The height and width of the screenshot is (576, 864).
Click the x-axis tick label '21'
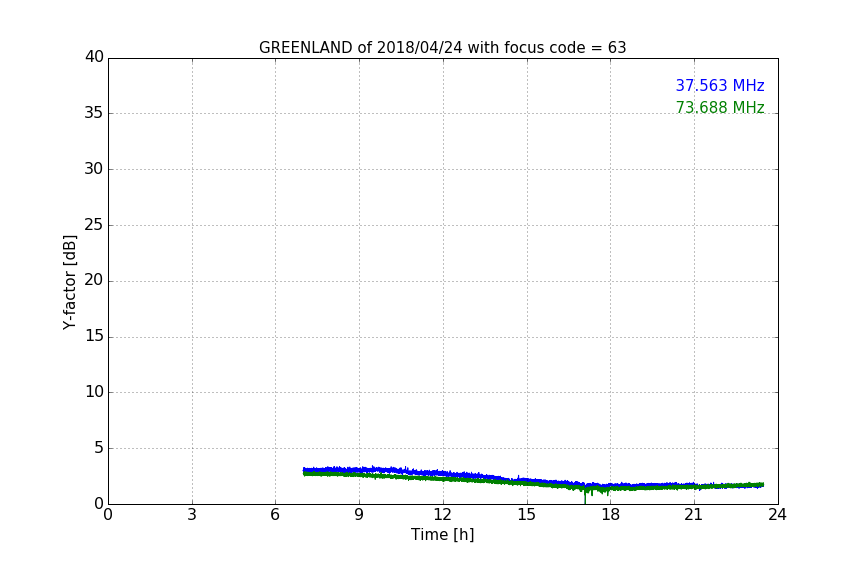[694, 515]
